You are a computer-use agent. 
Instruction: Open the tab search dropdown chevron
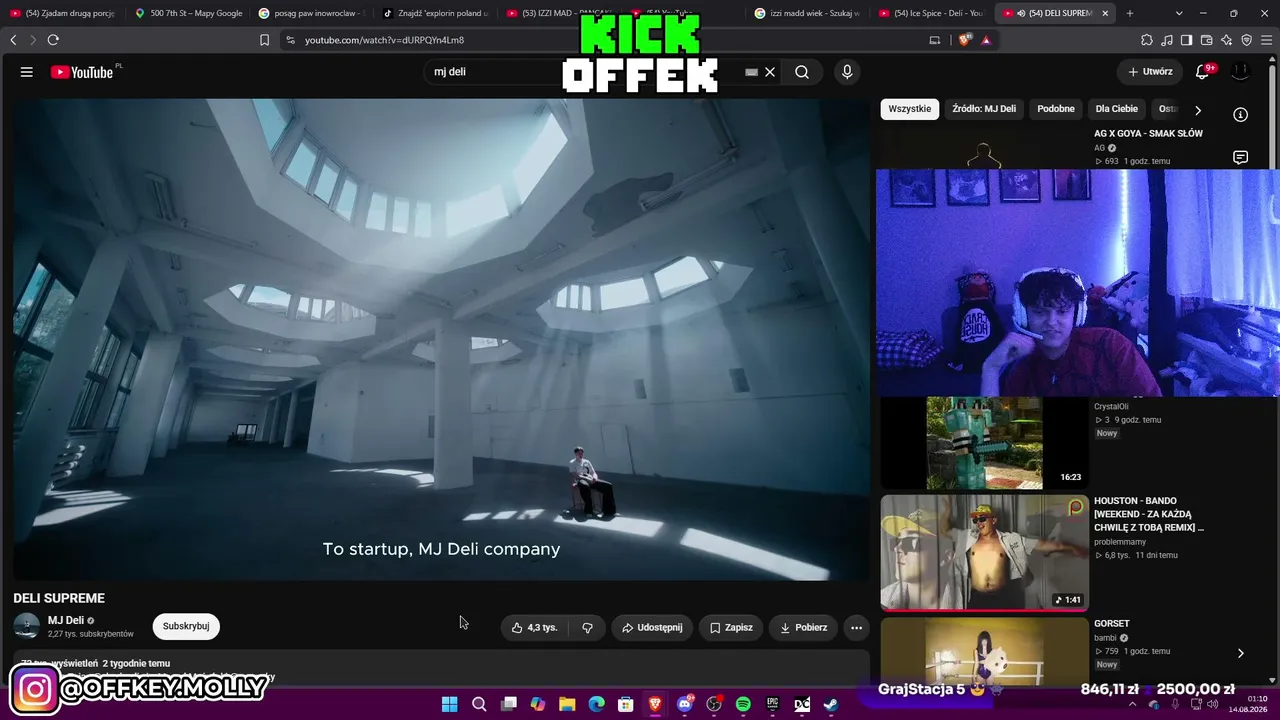click(1179, 13)
